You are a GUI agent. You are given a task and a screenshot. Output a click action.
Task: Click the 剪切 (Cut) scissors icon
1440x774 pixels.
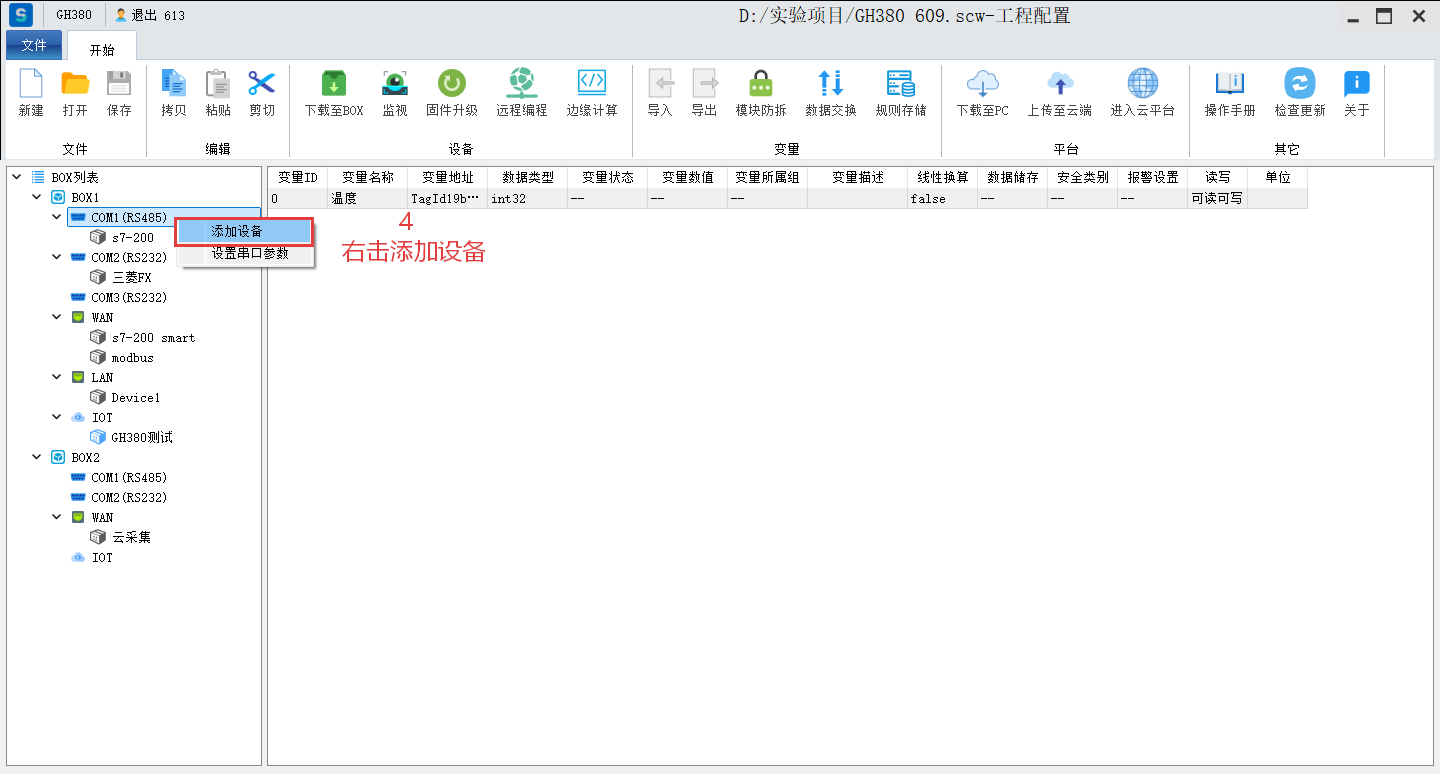pyautogui.click(x=262, y=84)
